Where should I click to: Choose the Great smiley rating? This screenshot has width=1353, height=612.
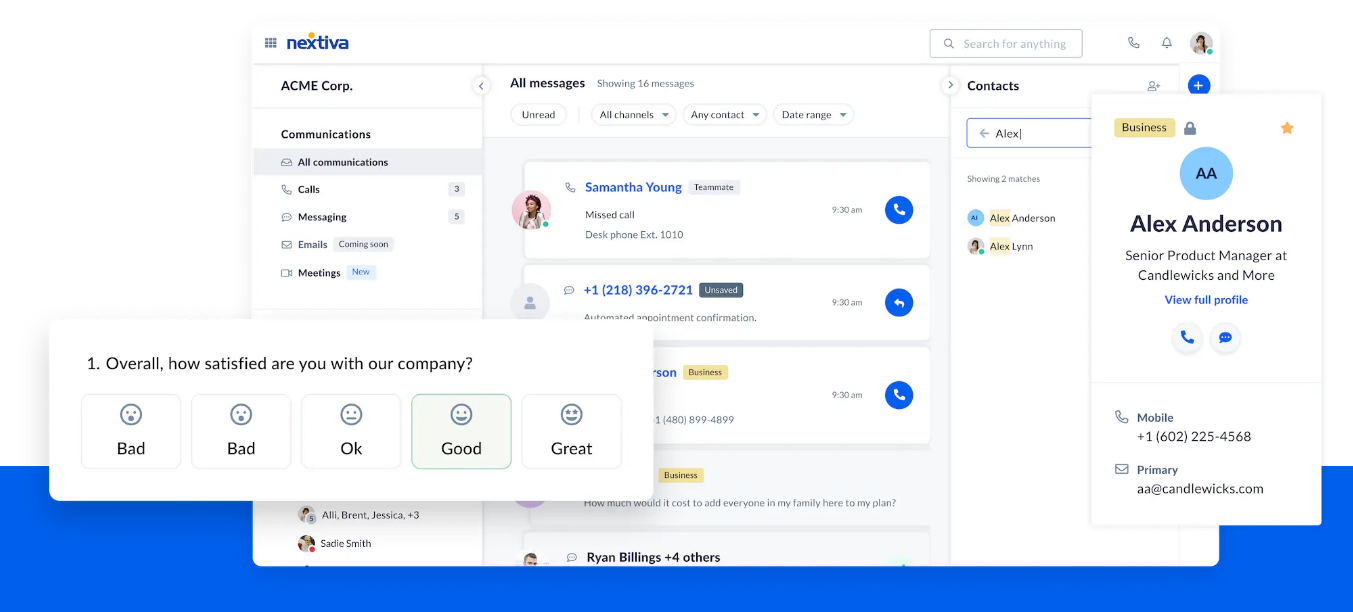coord(571,431)
